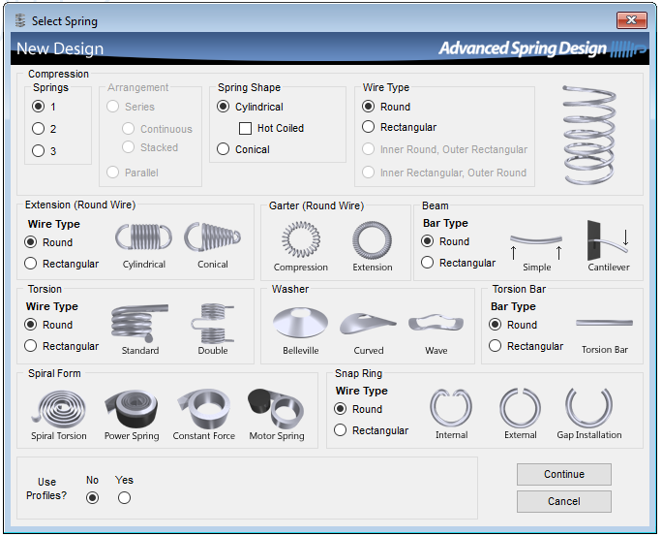Click the Advanced Spring Design logo

pyautogui.click(x=543, y=49)
